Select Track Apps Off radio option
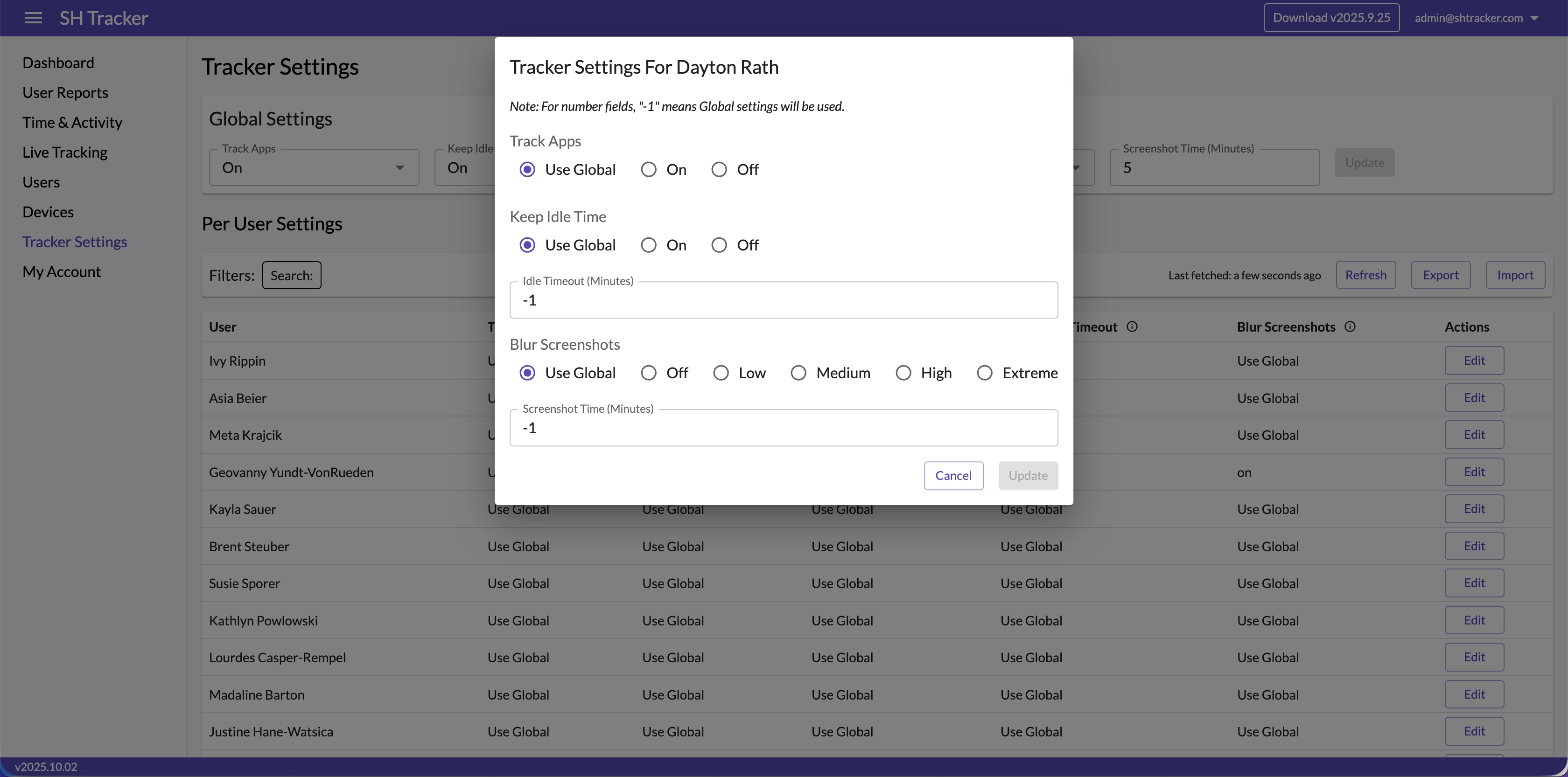1568x777 pixels. coord(719,170)
